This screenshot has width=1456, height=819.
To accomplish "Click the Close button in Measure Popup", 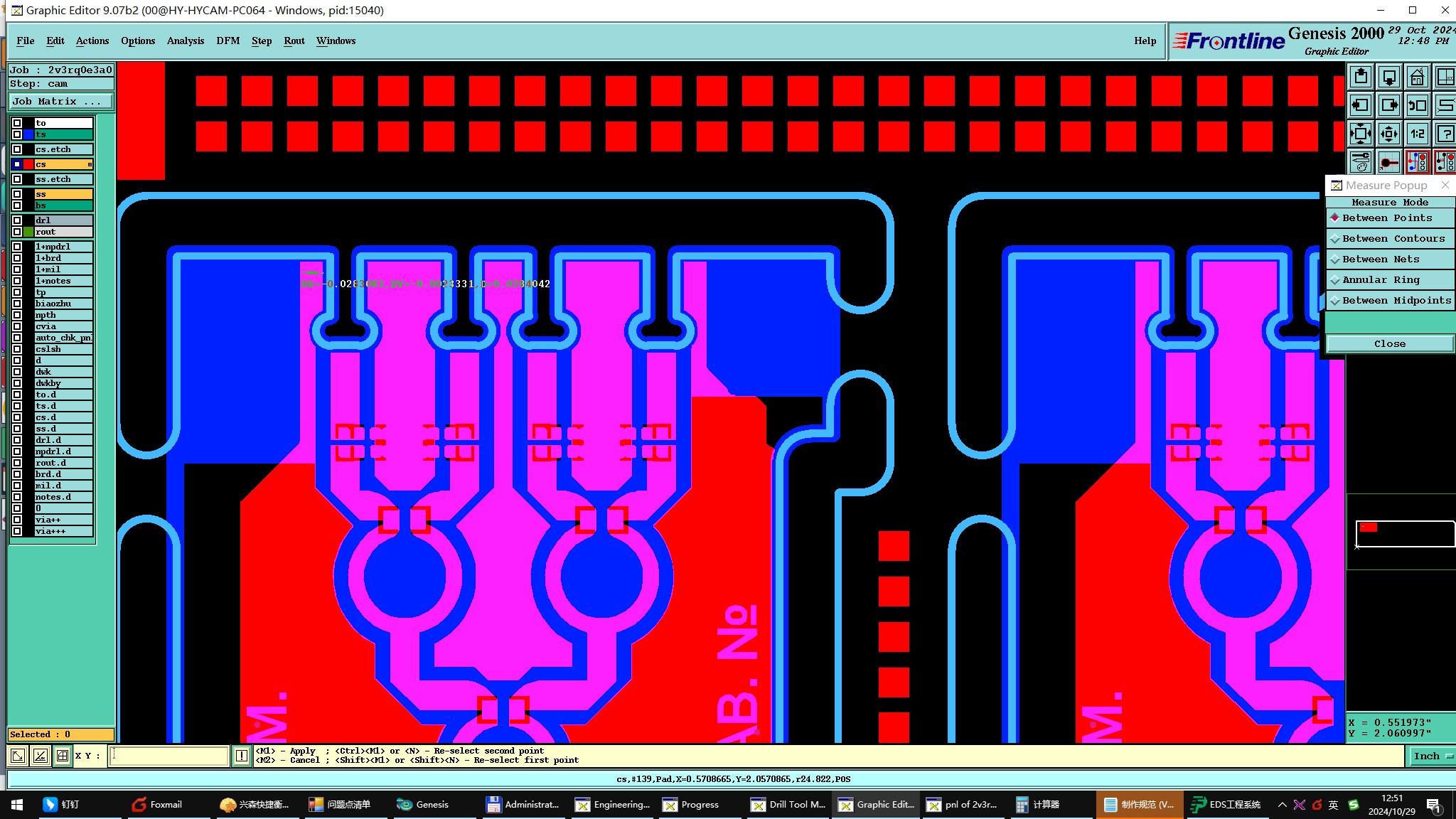I will 1389,344.
